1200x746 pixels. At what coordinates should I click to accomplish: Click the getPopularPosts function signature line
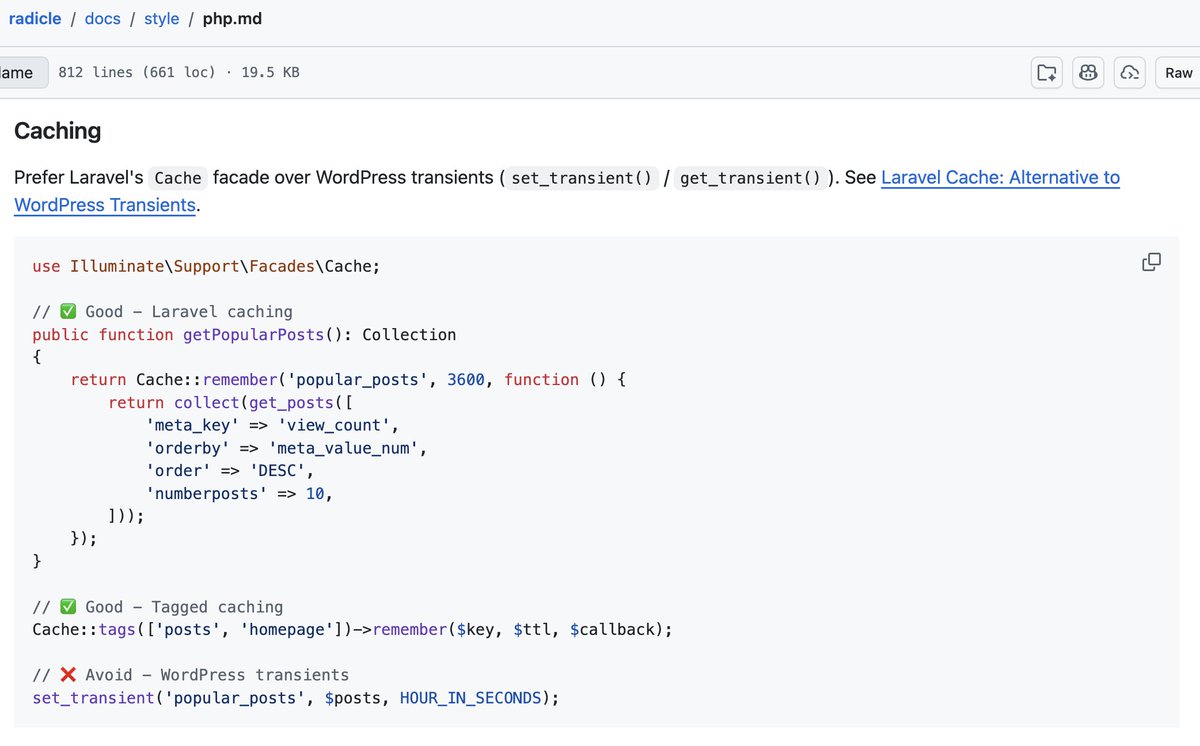coord(244,335)
